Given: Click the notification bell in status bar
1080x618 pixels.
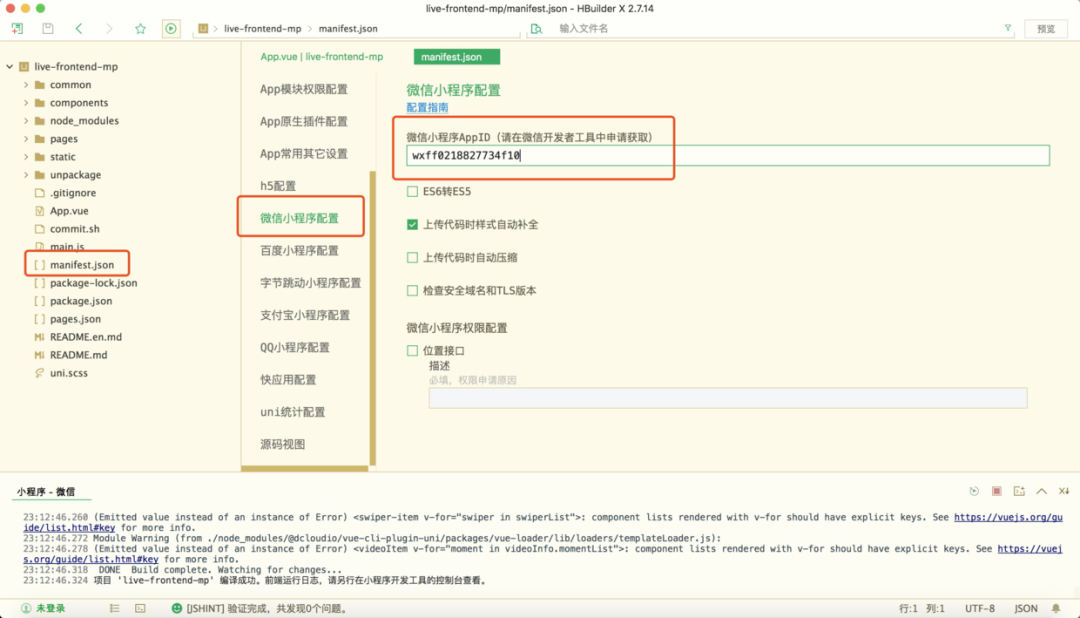Looking at the screenshot, I should click(x=1056, y=608).
